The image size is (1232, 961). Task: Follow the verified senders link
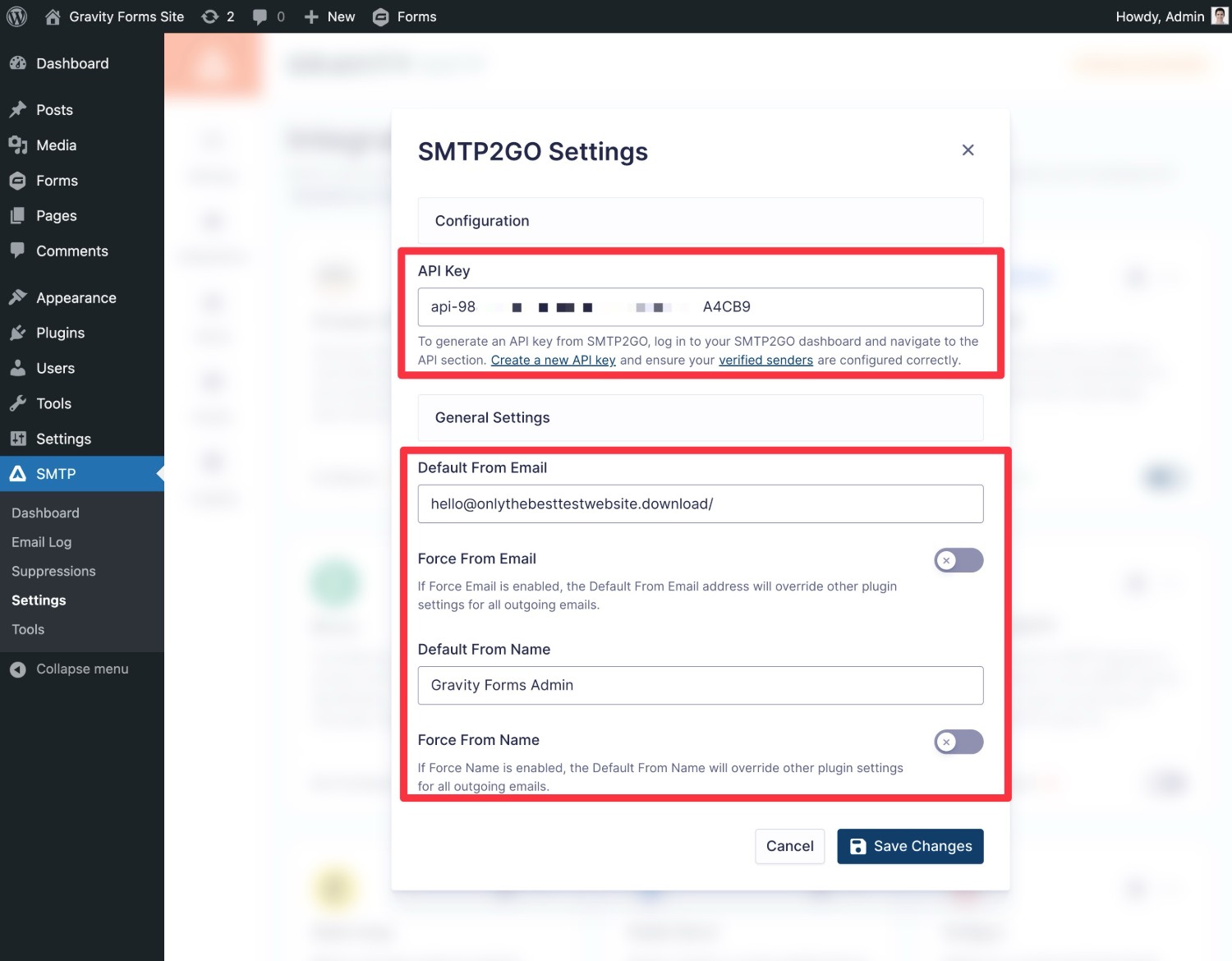(x=765, y=360)
